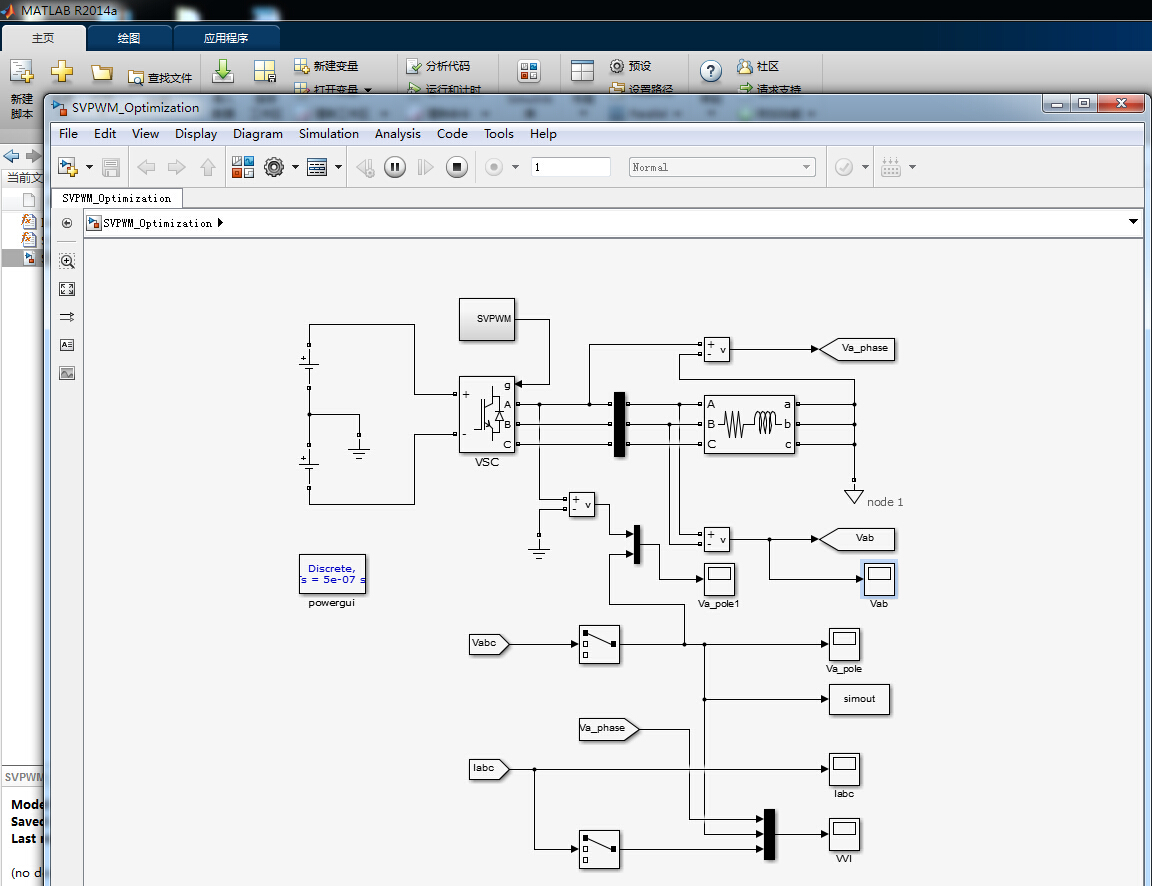The width and height of the screenshot is (1152, 886).
Task: Select the VSC universal bridge block
Action: (487, 415)
